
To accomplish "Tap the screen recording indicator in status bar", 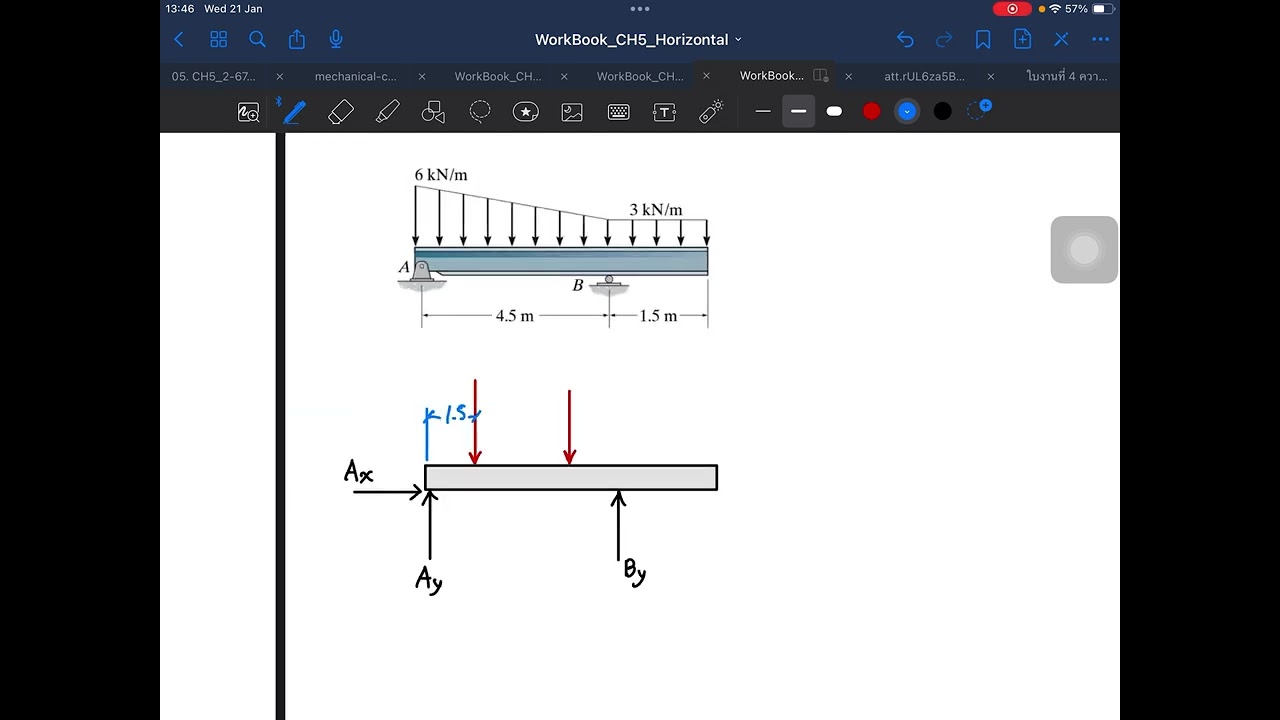I will coord(1012,9).
